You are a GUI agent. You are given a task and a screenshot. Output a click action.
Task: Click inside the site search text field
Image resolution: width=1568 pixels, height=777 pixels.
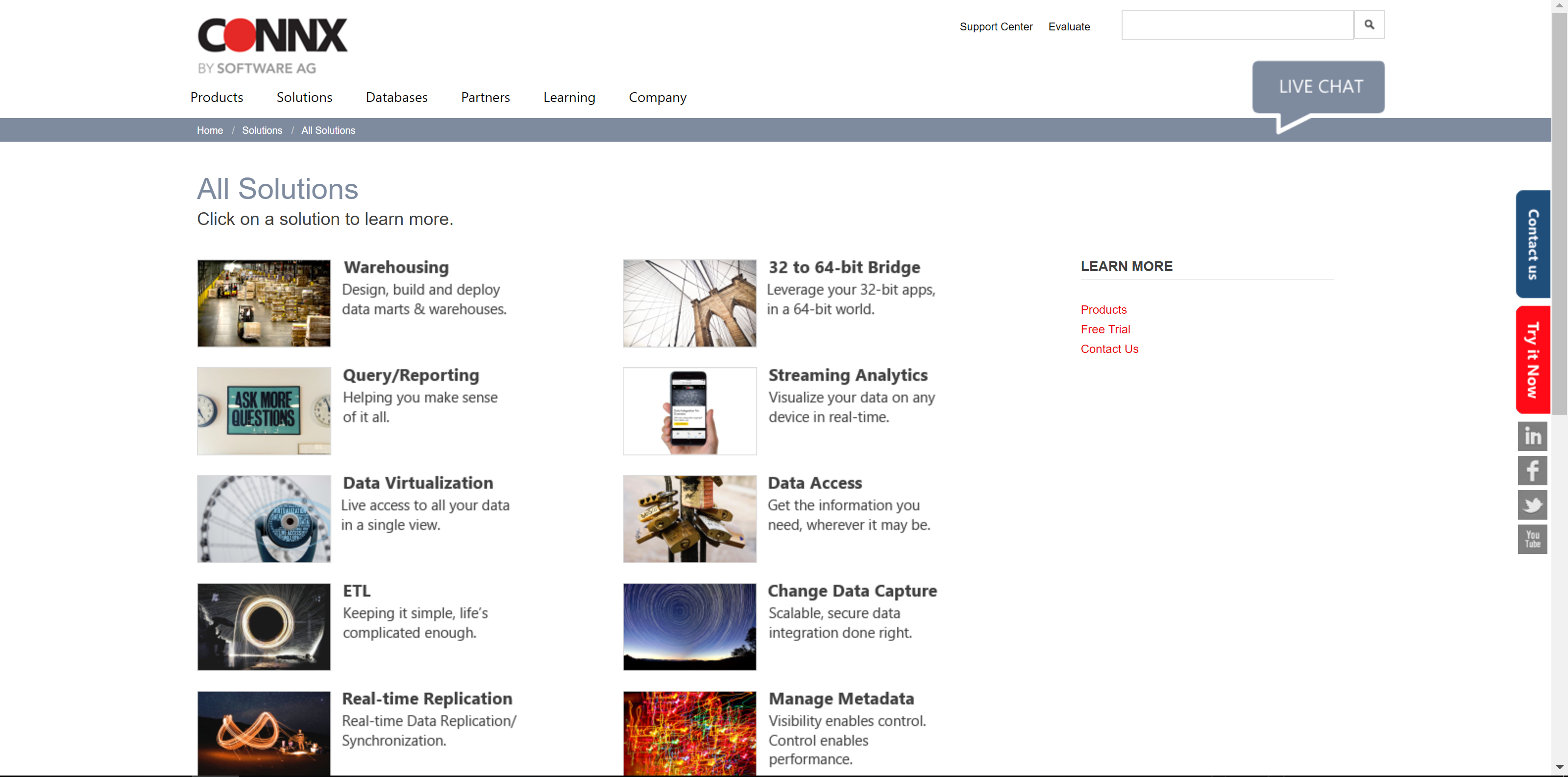pos(1237,25)
